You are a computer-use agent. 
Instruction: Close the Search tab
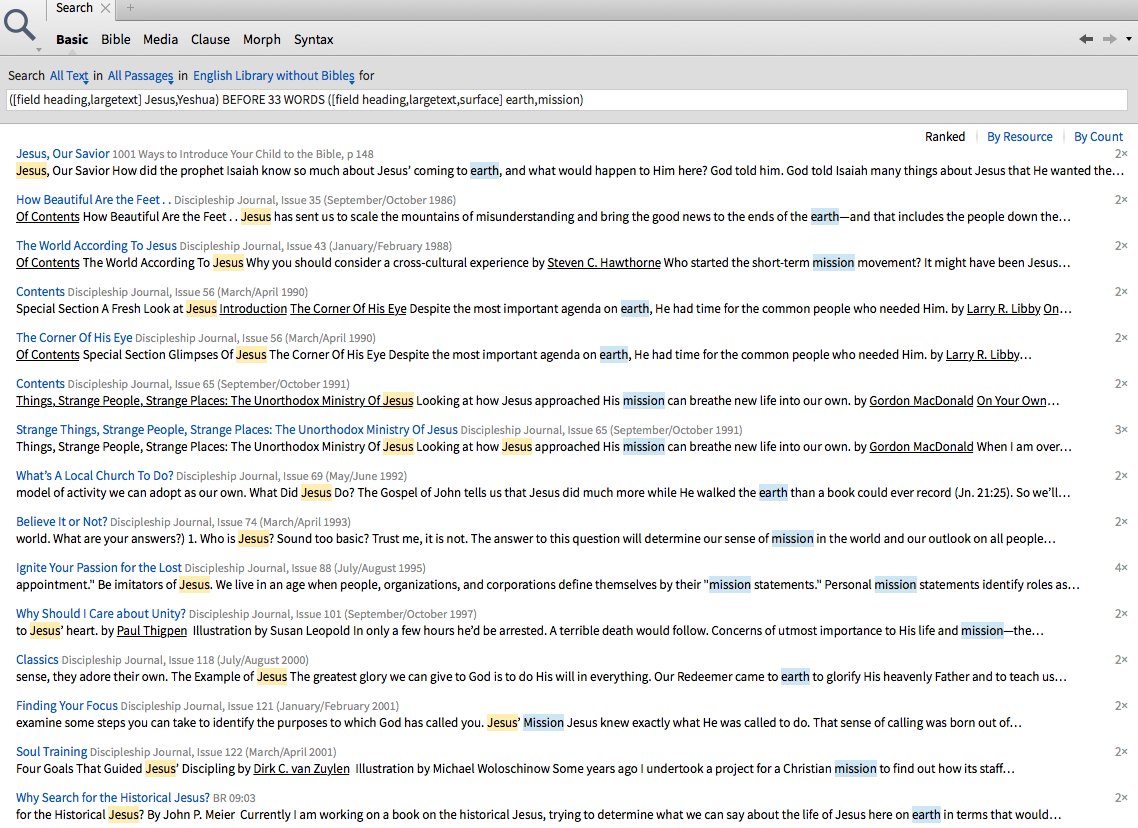point(105,8)
